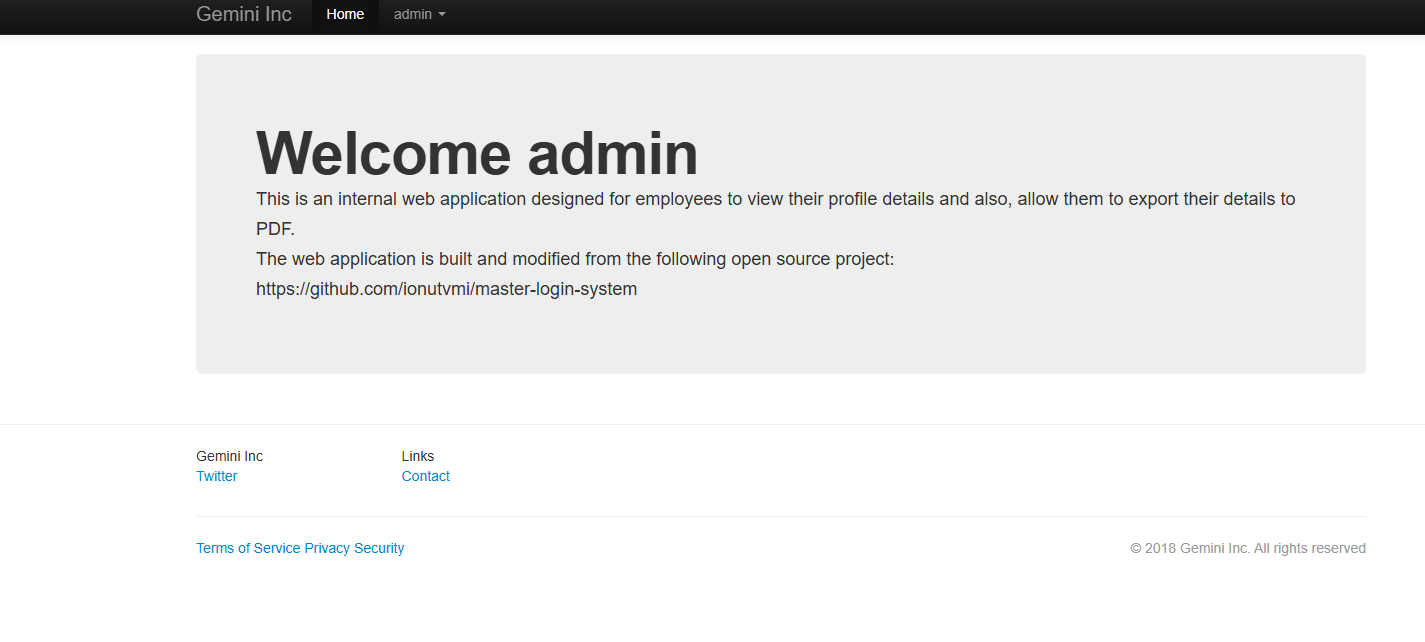View the Terms of Service page
The width and height of the screenshot is (1425, 642).
tap(248, 548)
